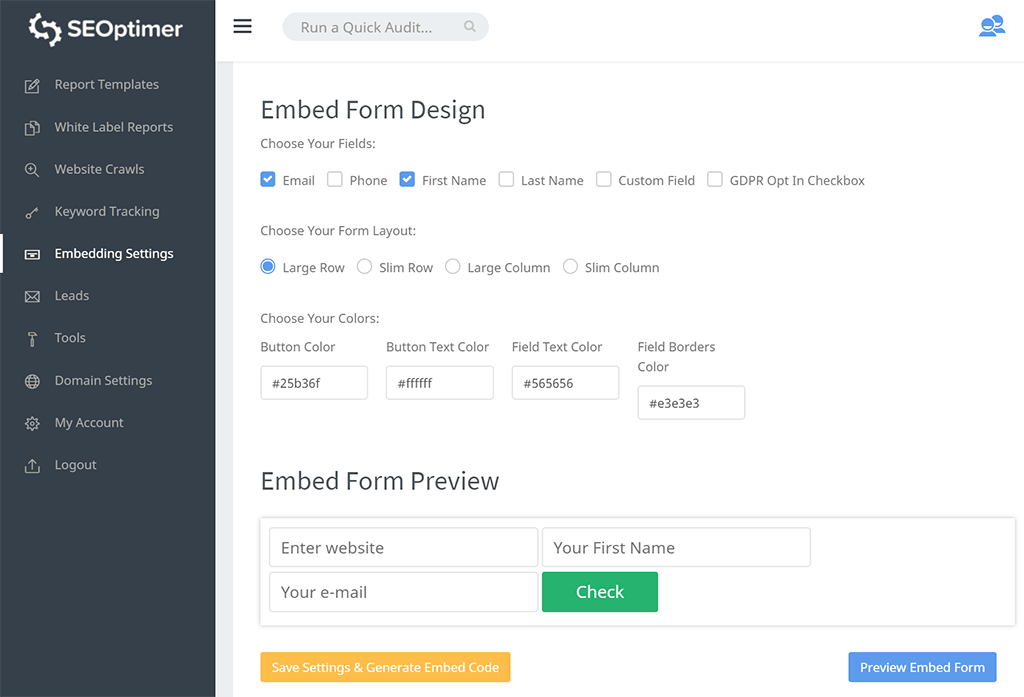Toggle the hamburger menu to collapse sidebar
This screenshot has width=1024, height=697.
[242, 27]
